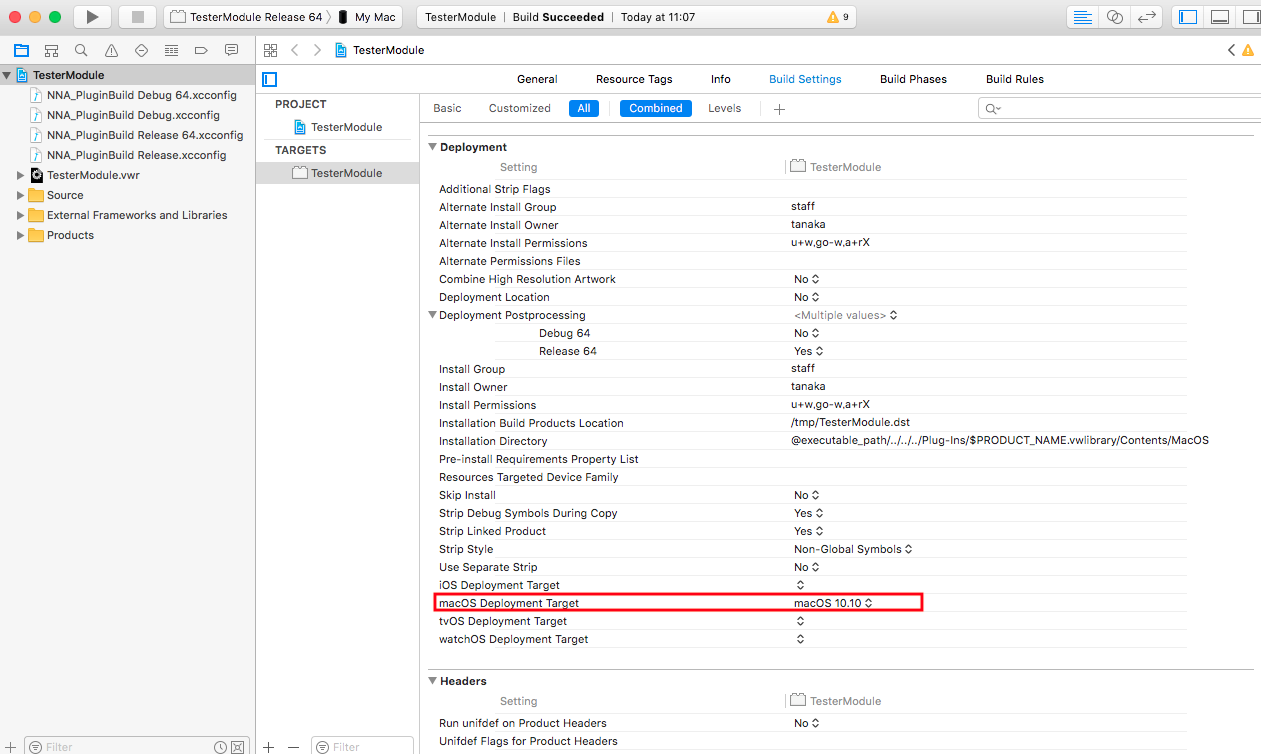1261x754 pixels.
Task: Show the Version editor
Action: [x=1147, y=17]
